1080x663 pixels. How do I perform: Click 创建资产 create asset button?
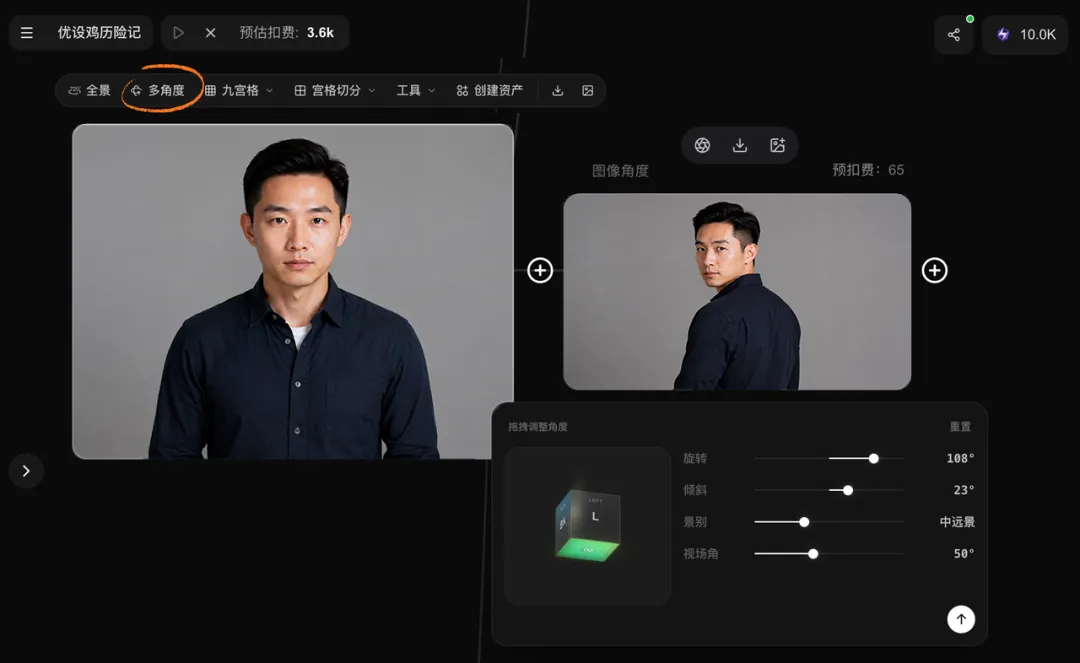point(490,90)
